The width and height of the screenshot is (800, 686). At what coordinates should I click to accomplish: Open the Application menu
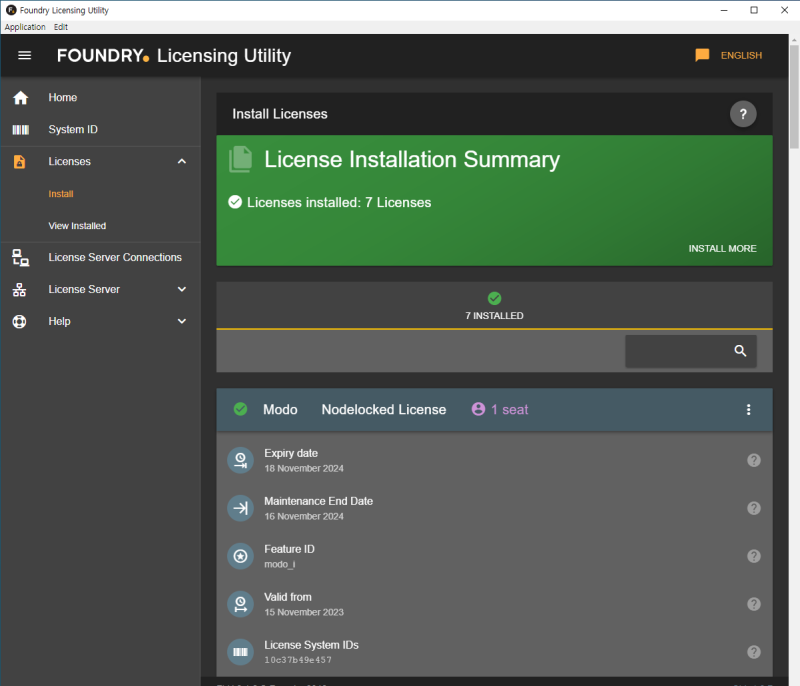[25, 27]
